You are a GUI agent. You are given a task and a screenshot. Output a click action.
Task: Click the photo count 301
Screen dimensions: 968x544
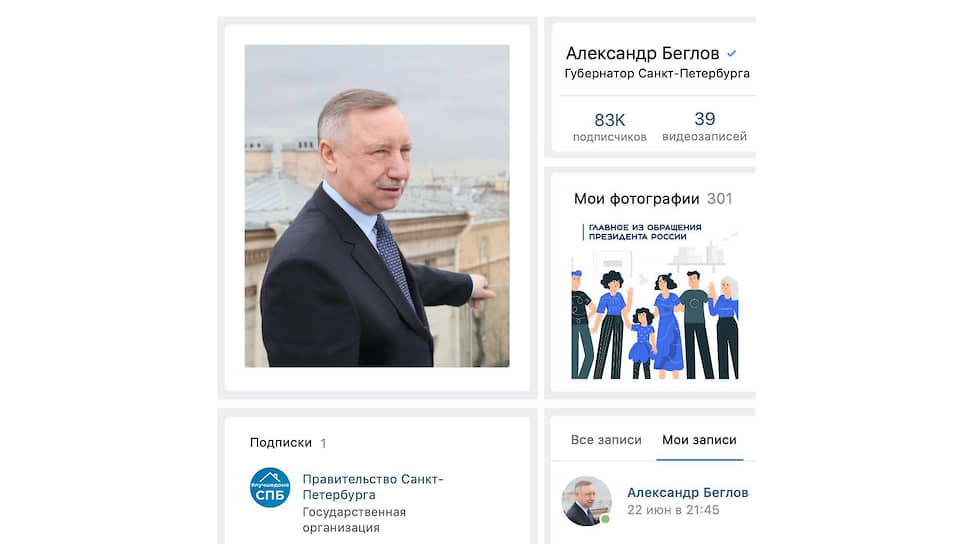coord(719,199)
